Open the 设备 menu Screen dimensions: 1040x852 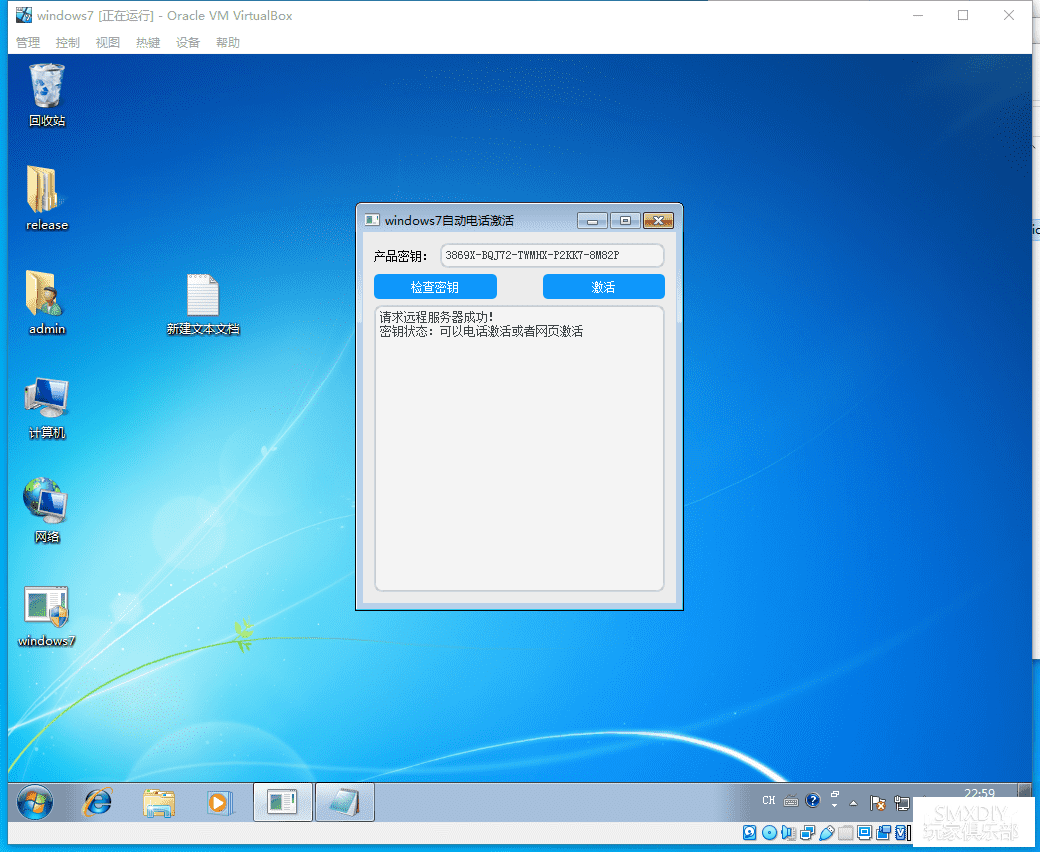[188, 42]
